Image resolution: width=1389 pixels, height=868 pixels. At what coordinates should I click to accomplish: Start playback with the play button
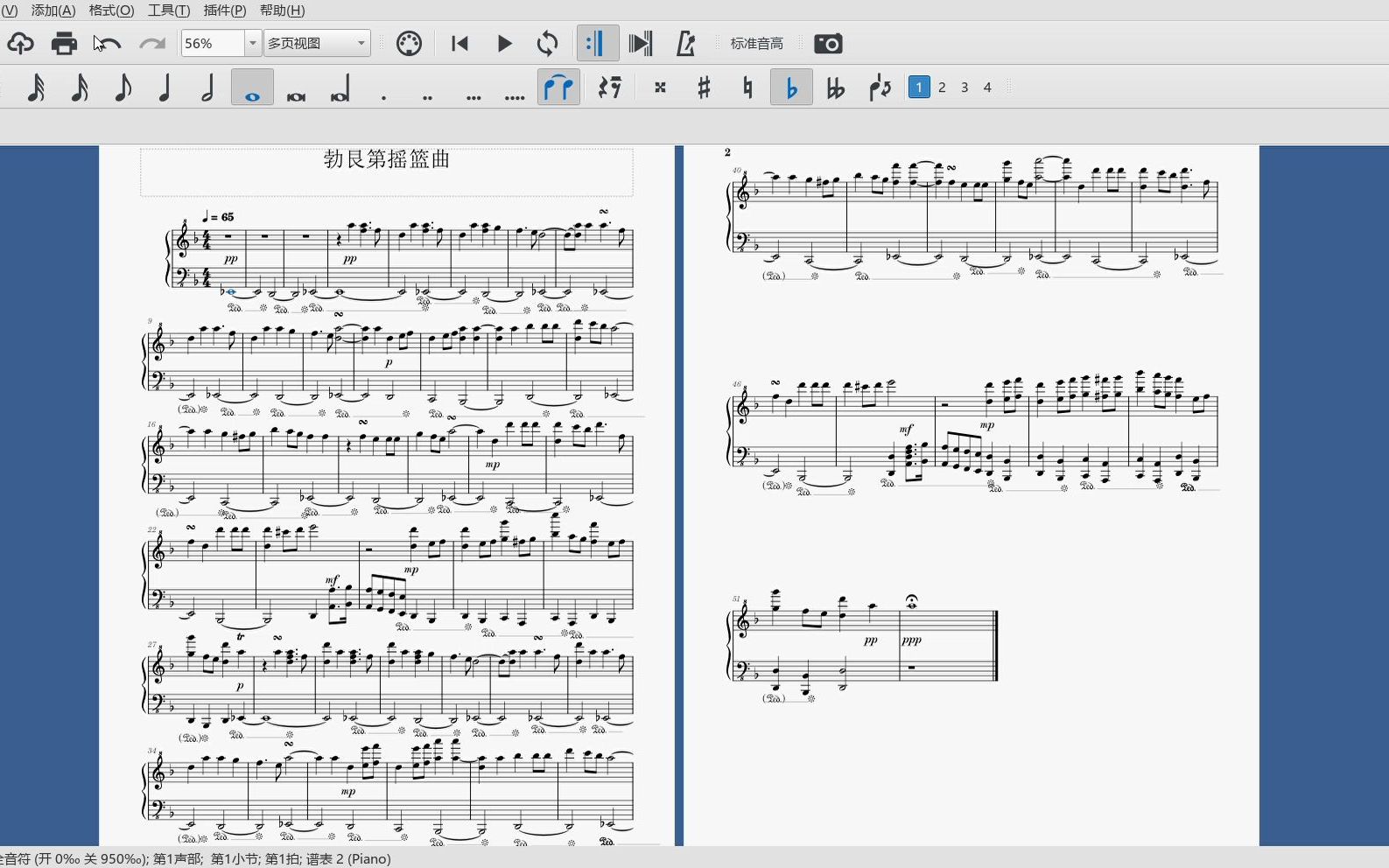504,44
